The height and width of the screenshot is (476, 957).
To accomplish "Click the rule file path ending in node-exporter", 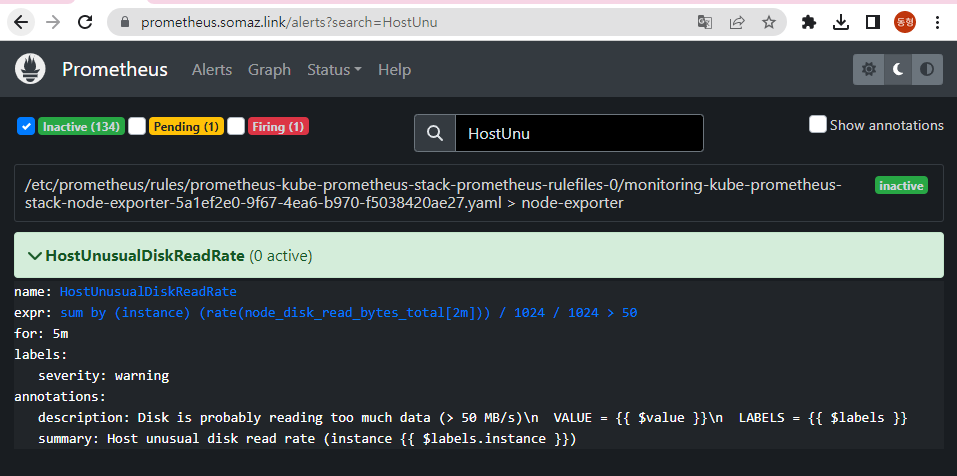I will tap(433, 193).
